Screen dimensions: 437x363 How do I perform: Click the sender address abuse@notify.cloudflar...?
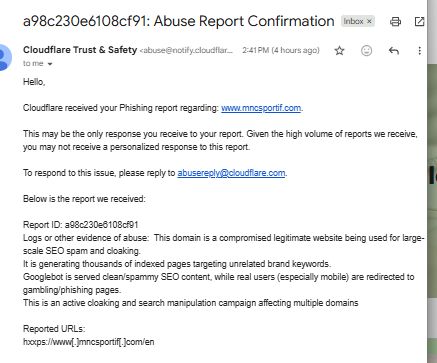(186, 50)
